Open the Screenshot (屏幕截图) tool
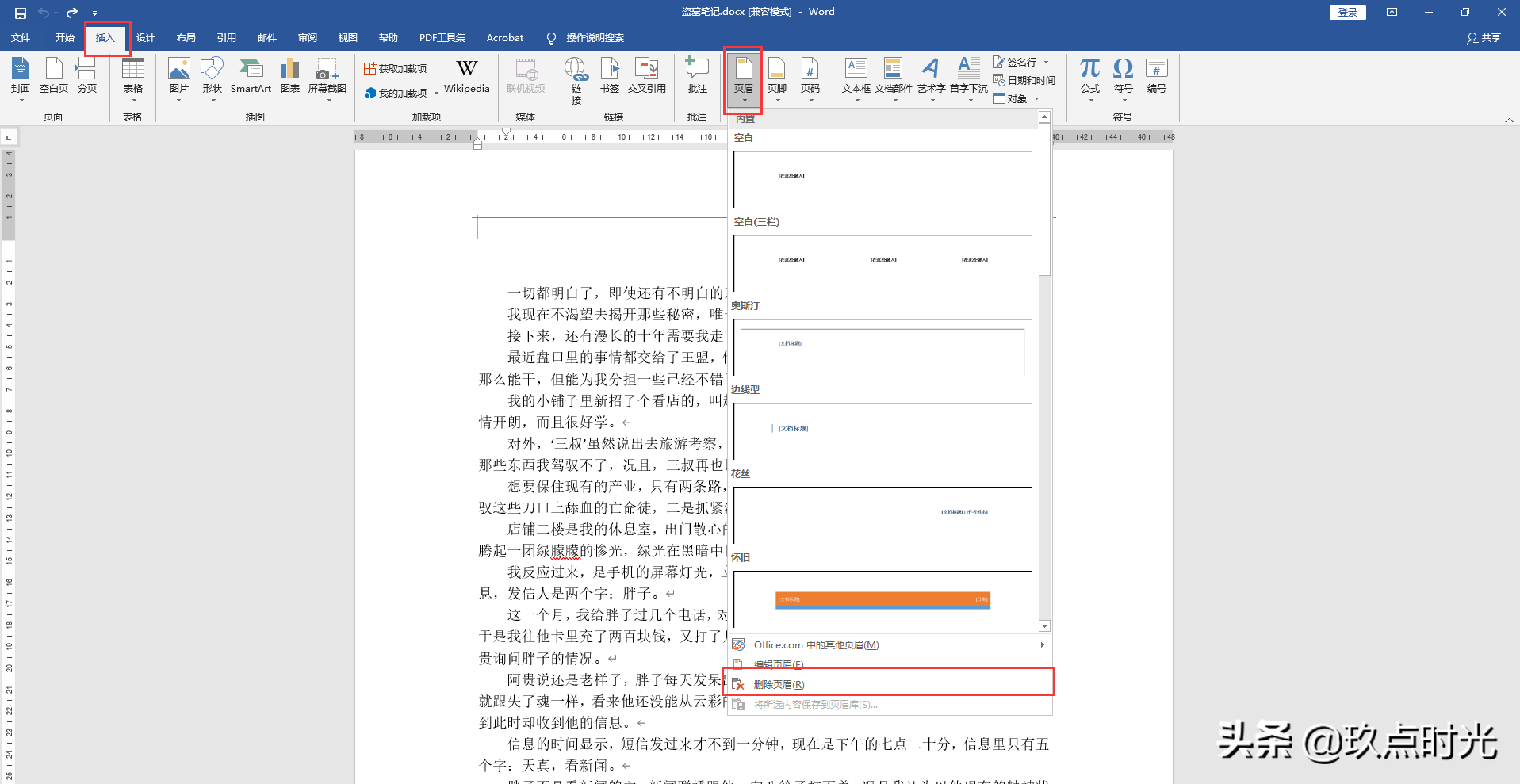This screenshot has width=1520, height=784. click(327, 79)
